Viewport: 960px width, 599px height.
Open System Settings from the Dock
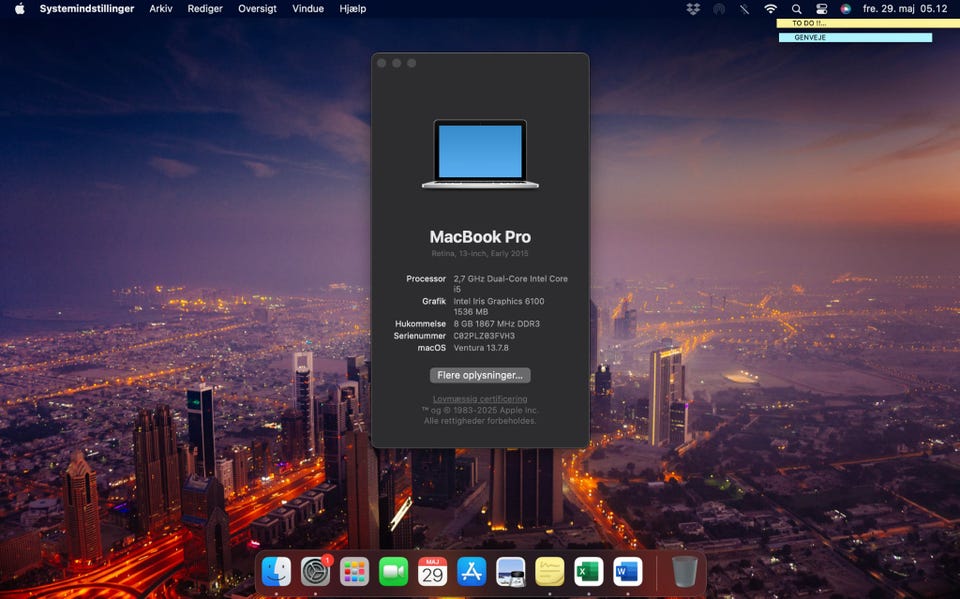[315, 572]
